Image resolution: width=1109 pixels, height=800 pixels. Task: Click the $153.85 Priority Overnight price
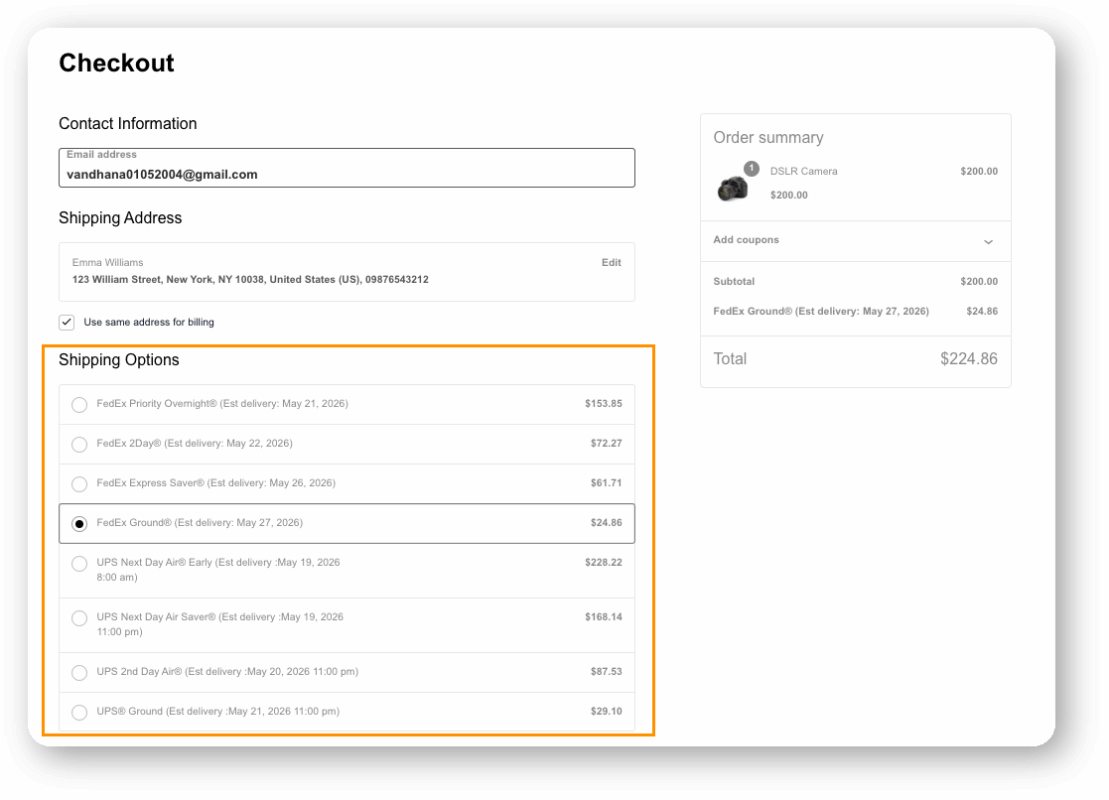[x=603, y=404]
